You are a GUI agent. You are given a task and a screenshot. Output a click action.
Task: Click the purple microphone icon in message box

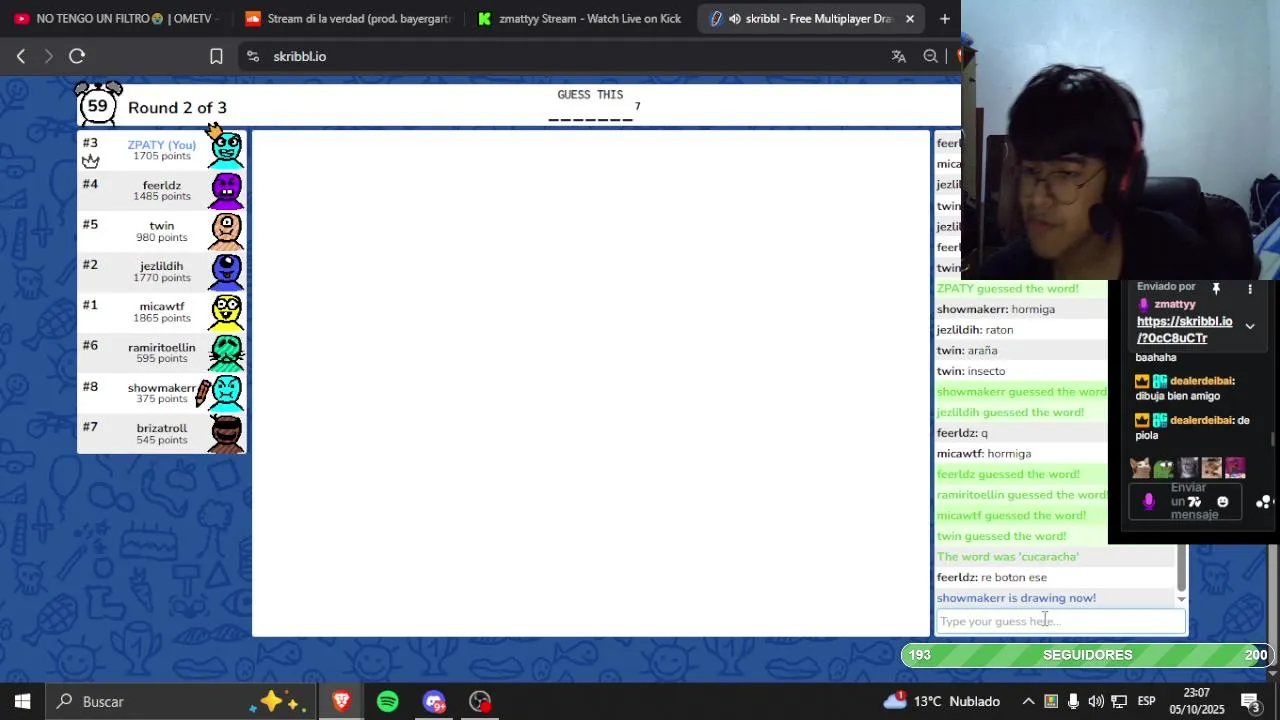click(x=1149, y=502)
